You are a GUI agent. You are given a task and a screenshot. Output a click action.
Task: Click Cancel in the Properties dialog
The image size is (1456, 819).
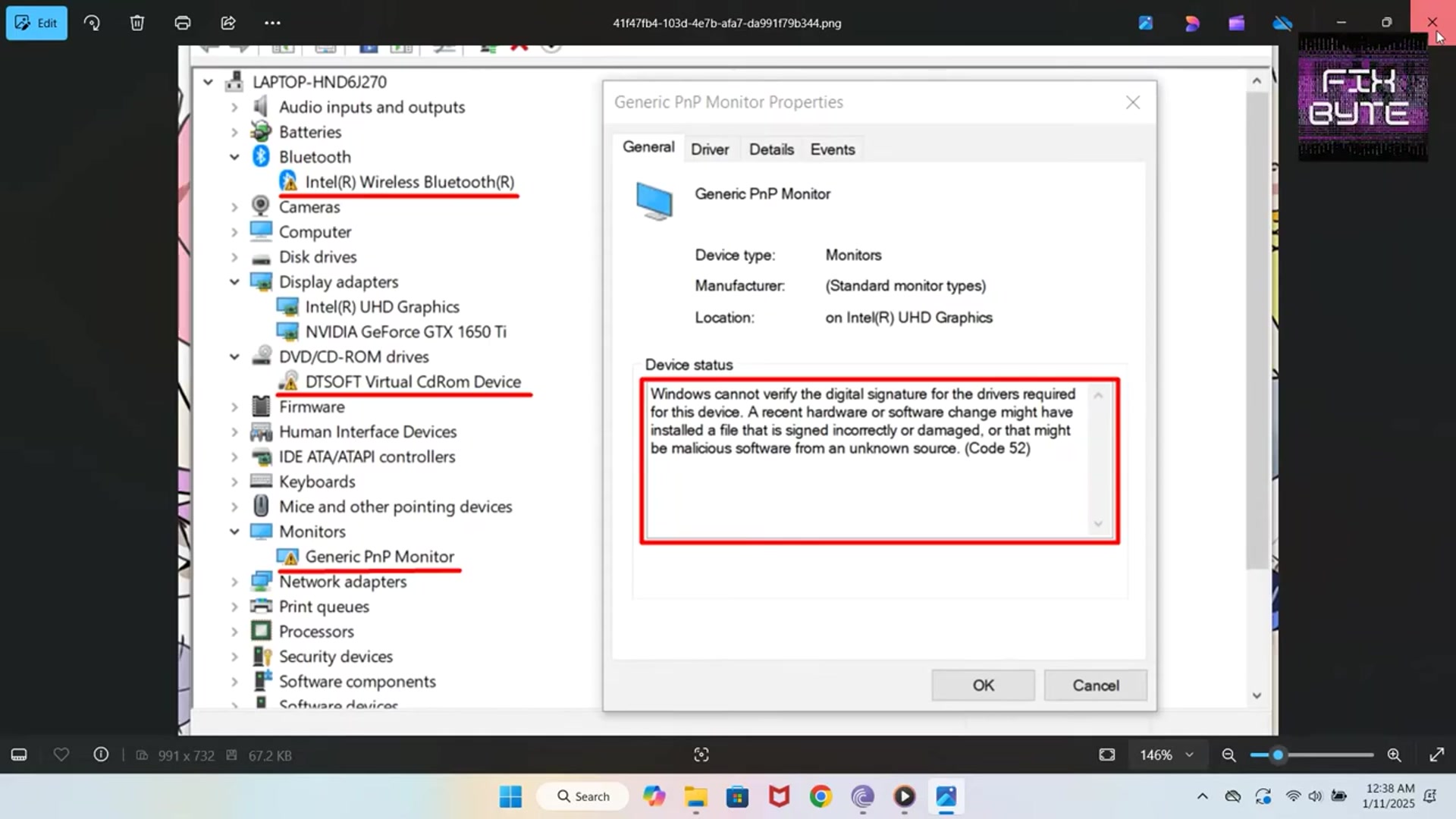[1095, 686]
